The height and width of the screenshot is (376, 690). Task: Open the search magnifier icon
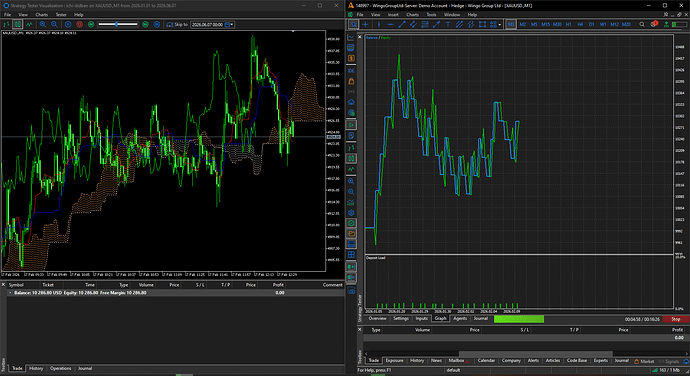pos(642,25)
